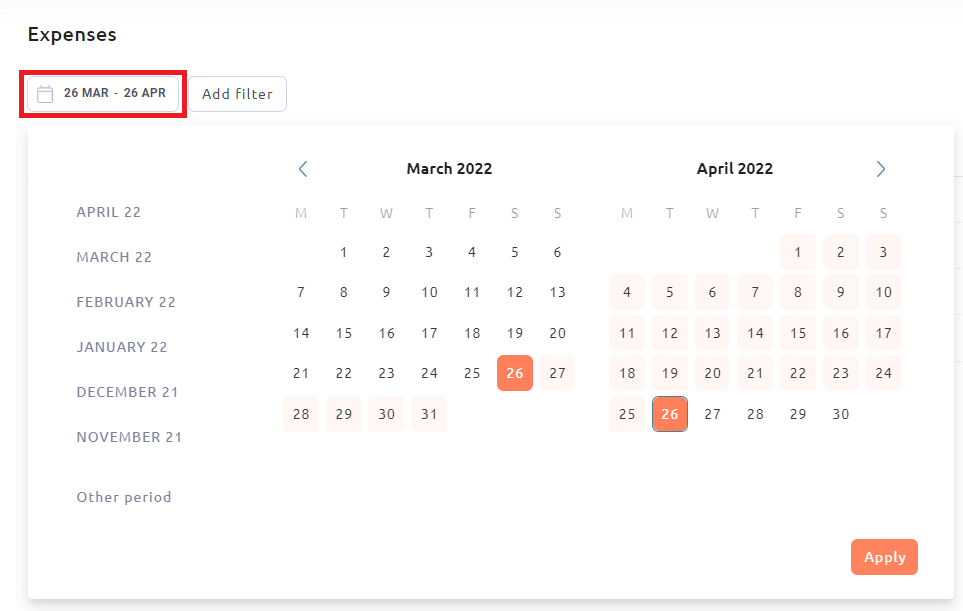Select the MARCH 22 preset period

point(114,257)
